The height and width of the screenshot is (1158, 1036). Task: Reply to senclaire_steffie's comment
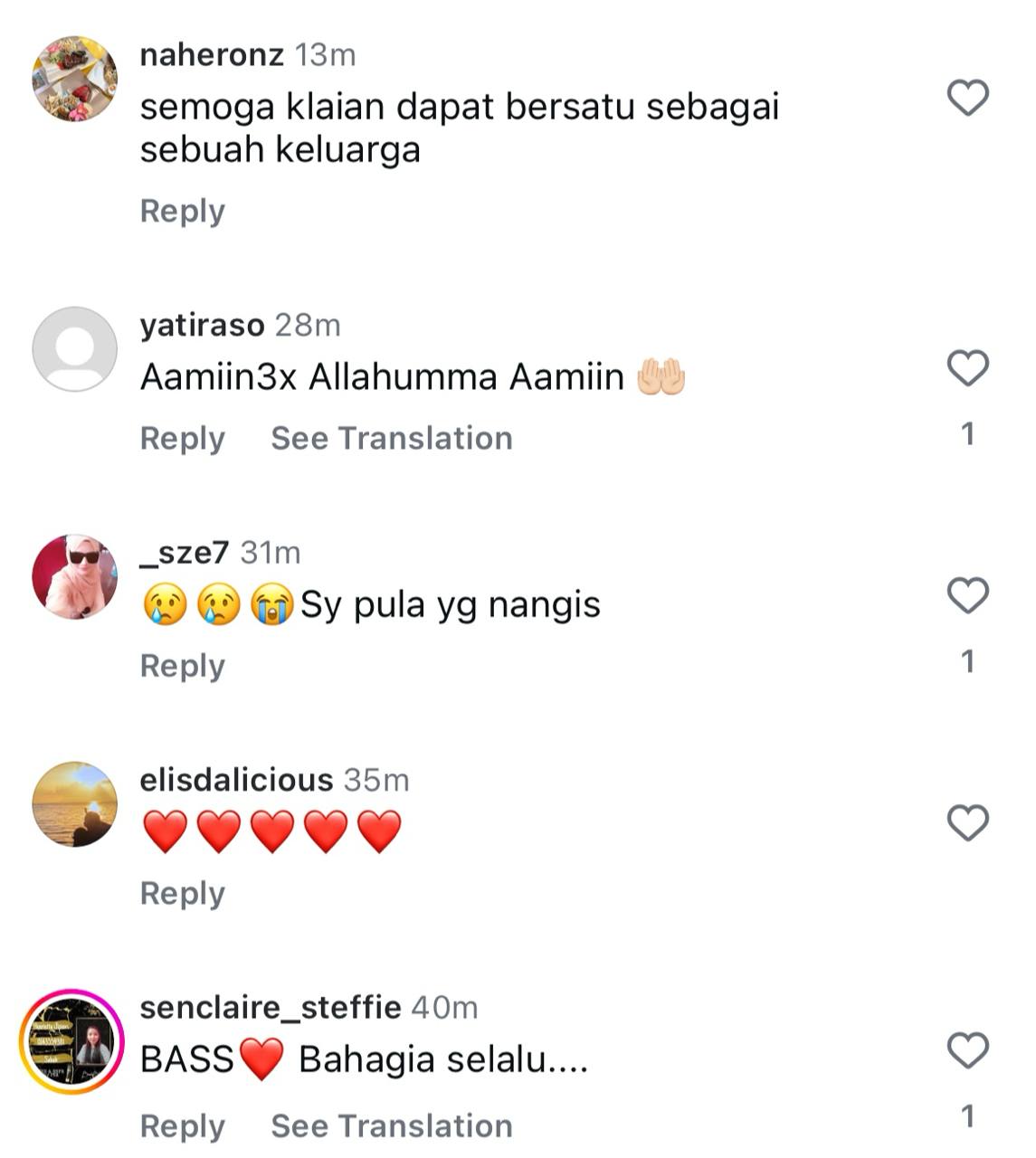click(182, 1126)
